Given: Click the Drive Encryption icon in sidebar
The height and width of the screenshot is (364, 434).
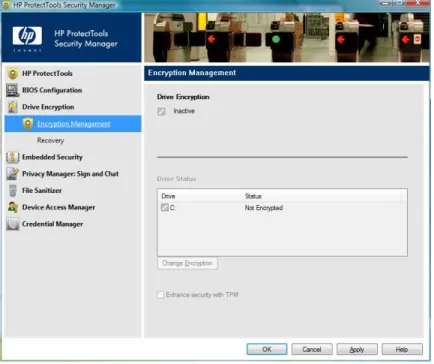Looking at the screenshot, I should 13,107.
